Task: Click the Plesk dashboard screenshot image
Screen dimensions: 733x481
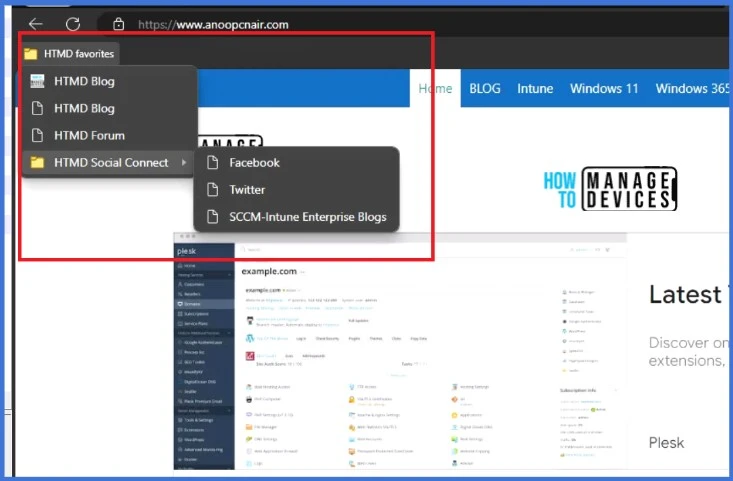Action: click(400, 351)
